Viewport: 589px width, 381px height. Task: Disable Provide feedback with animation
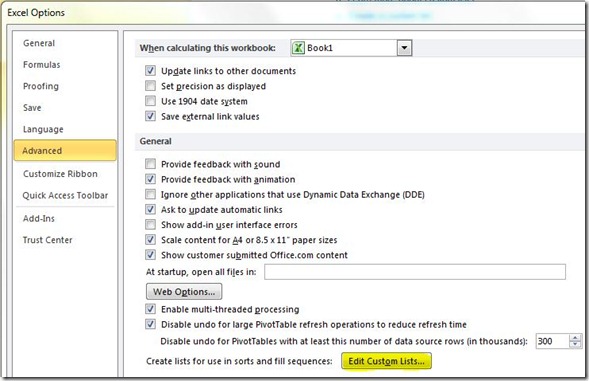[x=150, y=179]
